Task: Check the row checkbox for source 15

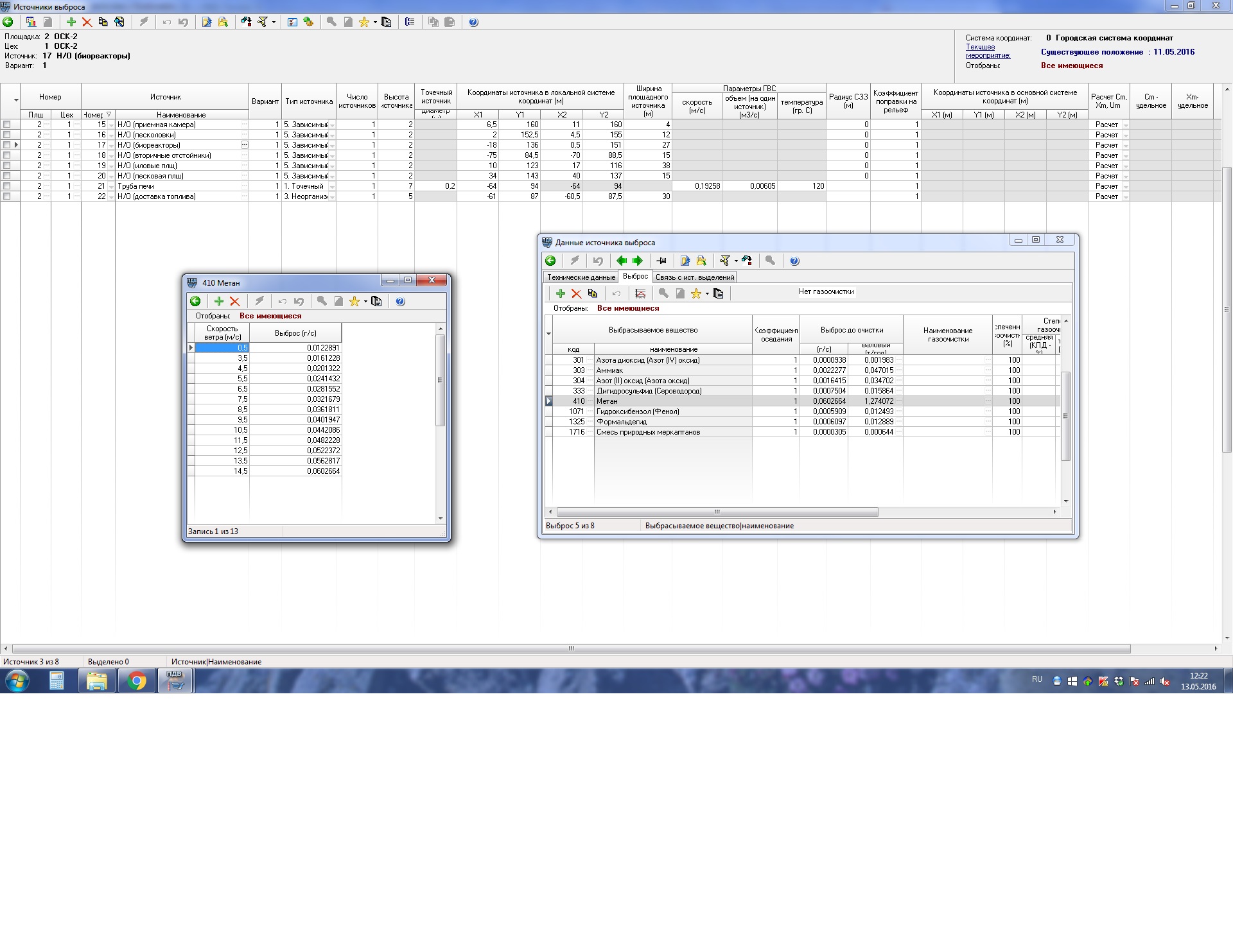Action: click(x=7, y=125)
